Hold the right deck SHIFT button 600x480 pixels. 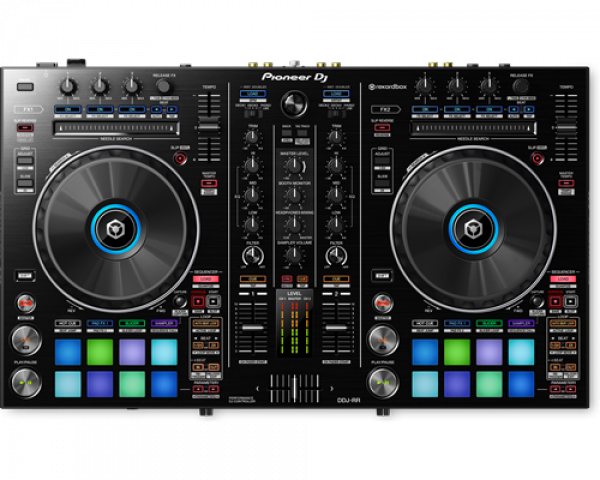click(x=382, y=275)
